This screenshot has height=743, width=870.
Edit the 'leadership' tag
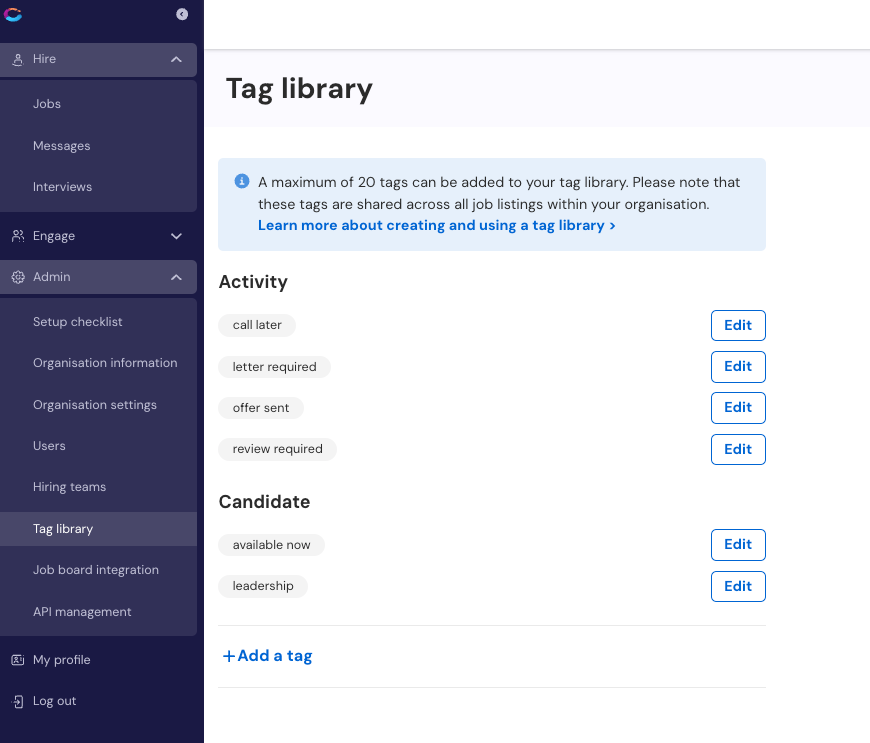tap(738, 587)
